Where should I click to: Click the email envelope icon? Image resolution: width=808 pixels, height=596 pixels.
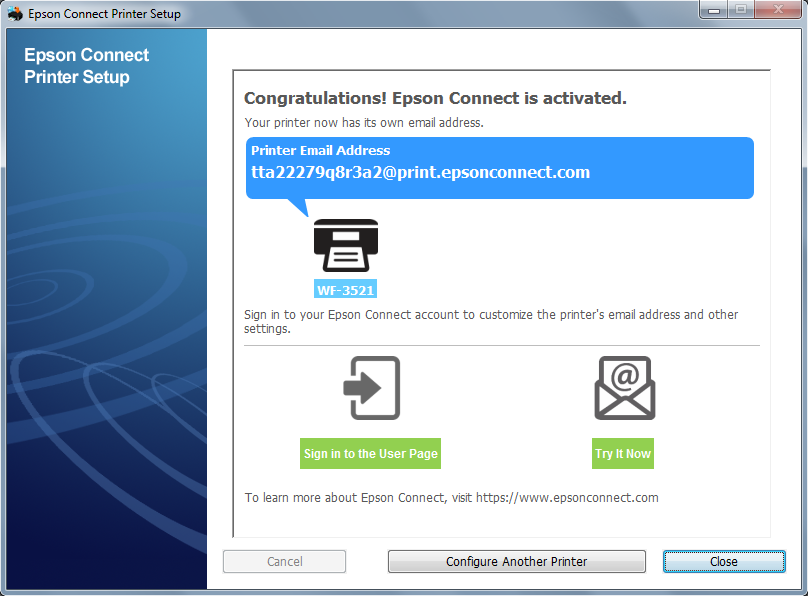click(624, 388)
